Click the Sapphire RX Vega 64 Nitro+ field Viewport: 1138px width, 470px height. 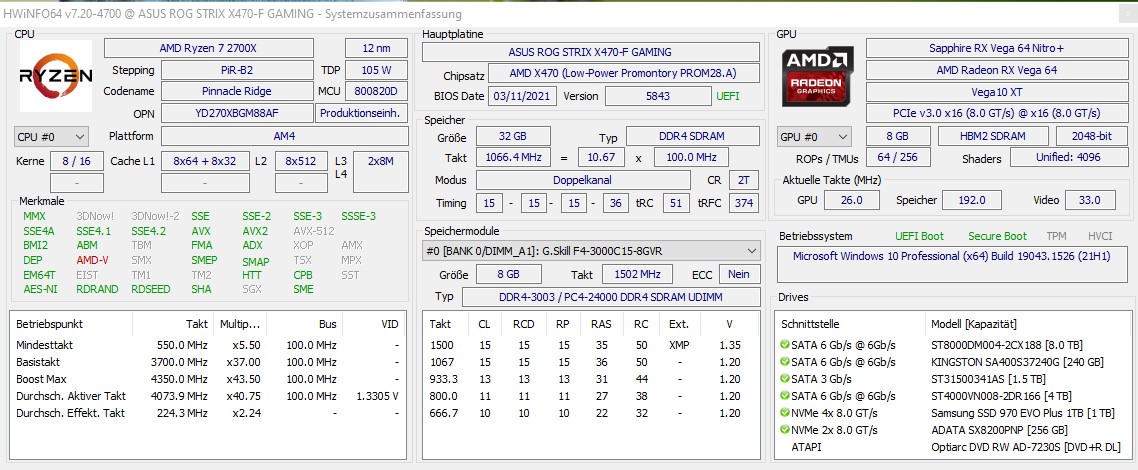(x=996, y=48)
